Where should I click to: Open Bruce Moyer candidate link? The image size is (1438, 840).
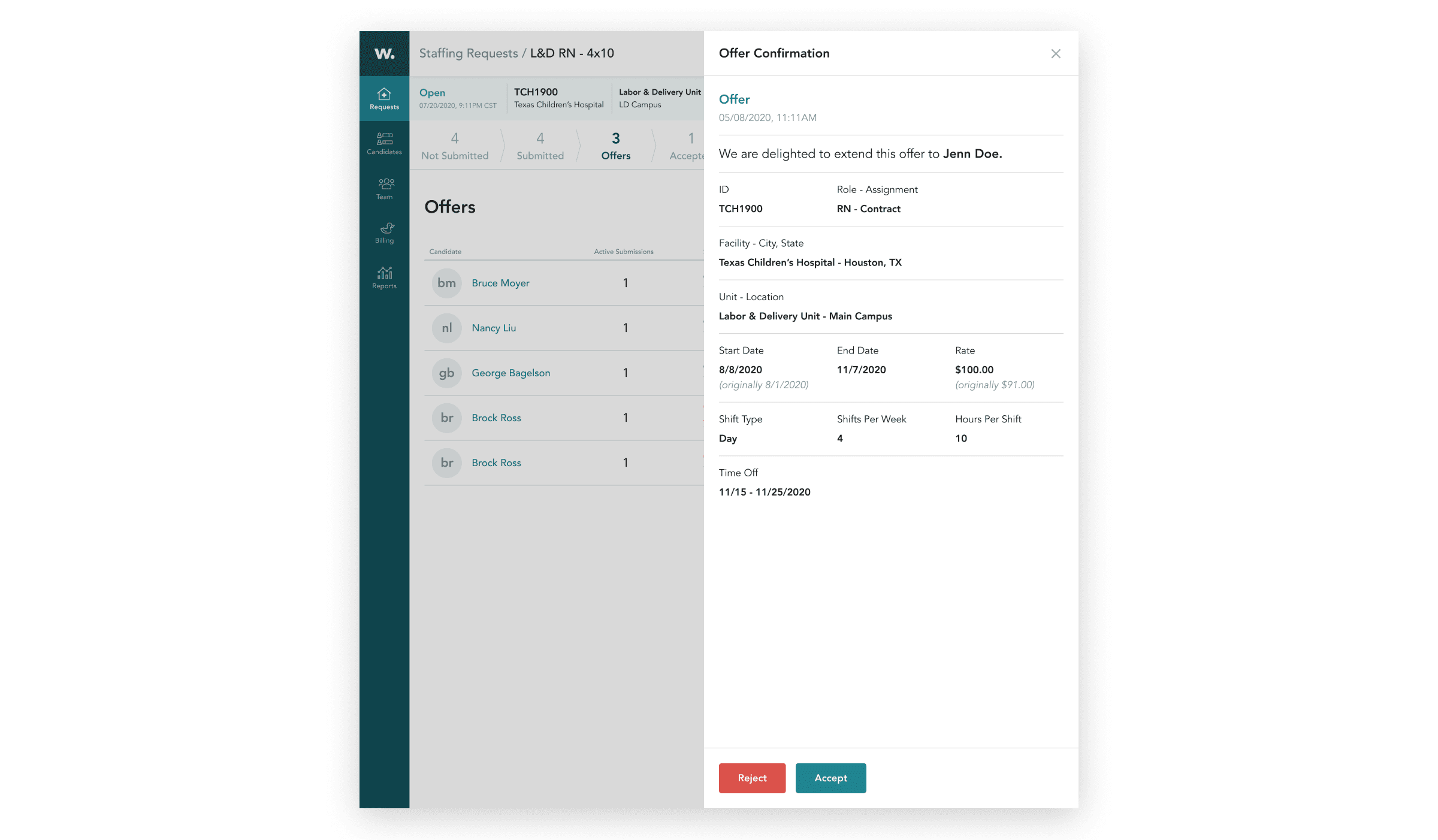[500, 283]
